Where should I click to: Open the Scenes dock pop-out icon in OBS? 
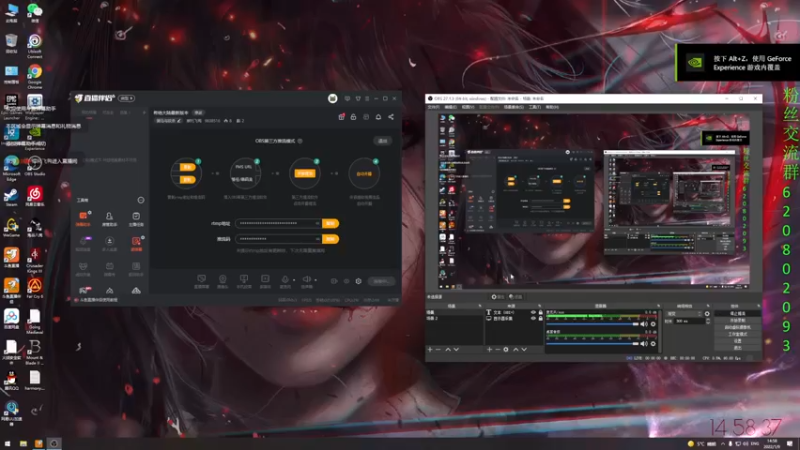click(x=480, y=306)
